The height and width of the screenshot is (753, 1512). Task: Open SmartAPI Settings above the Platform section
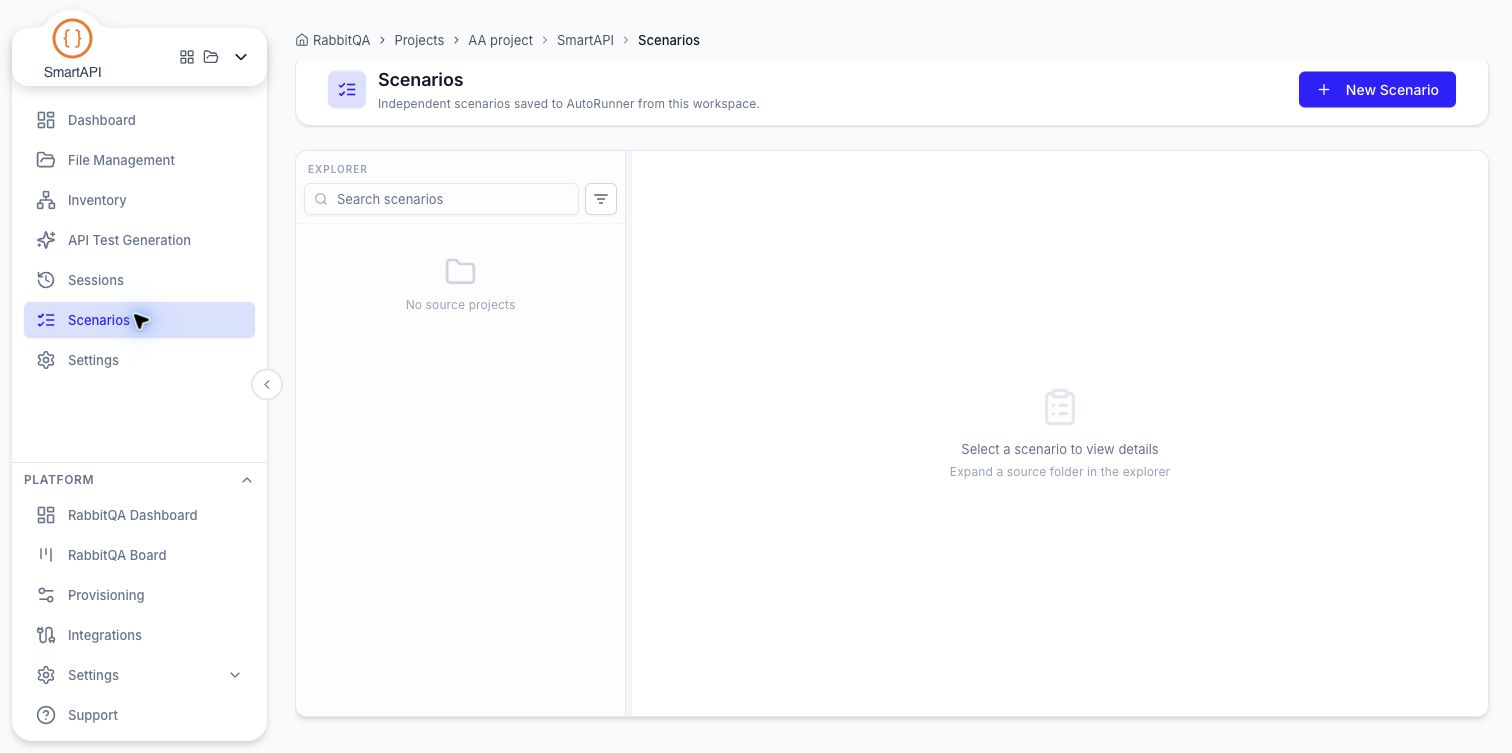click(x=139, y=360)
